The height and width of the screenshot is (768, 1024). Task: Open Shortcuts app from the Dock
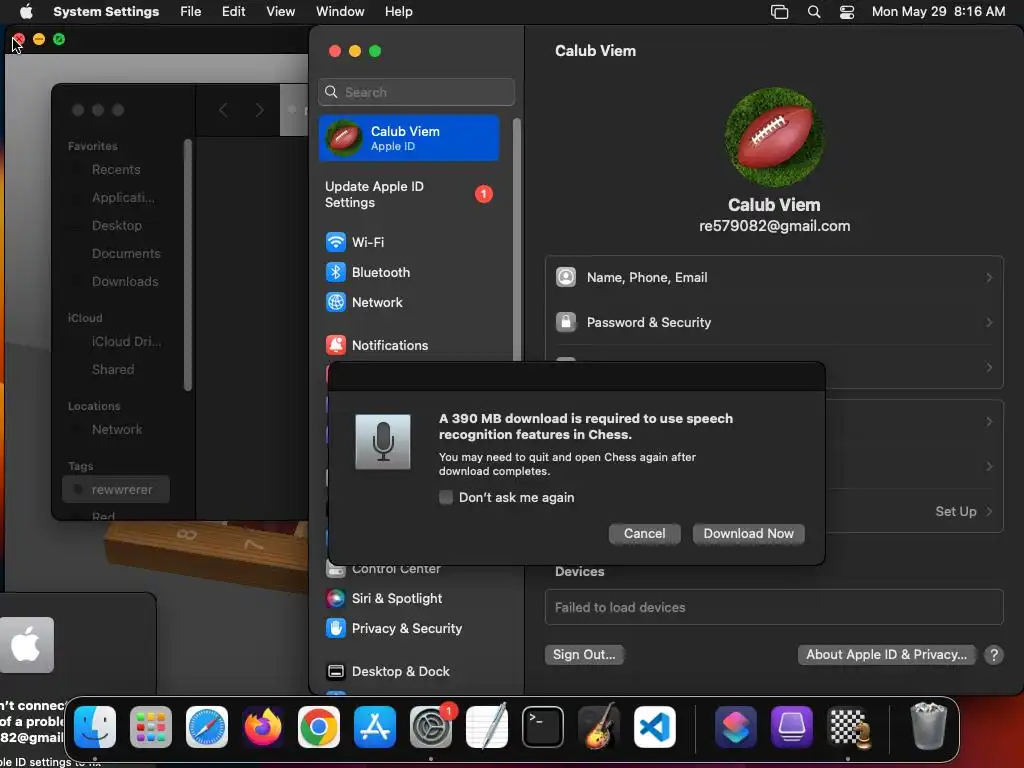point(736,727)
